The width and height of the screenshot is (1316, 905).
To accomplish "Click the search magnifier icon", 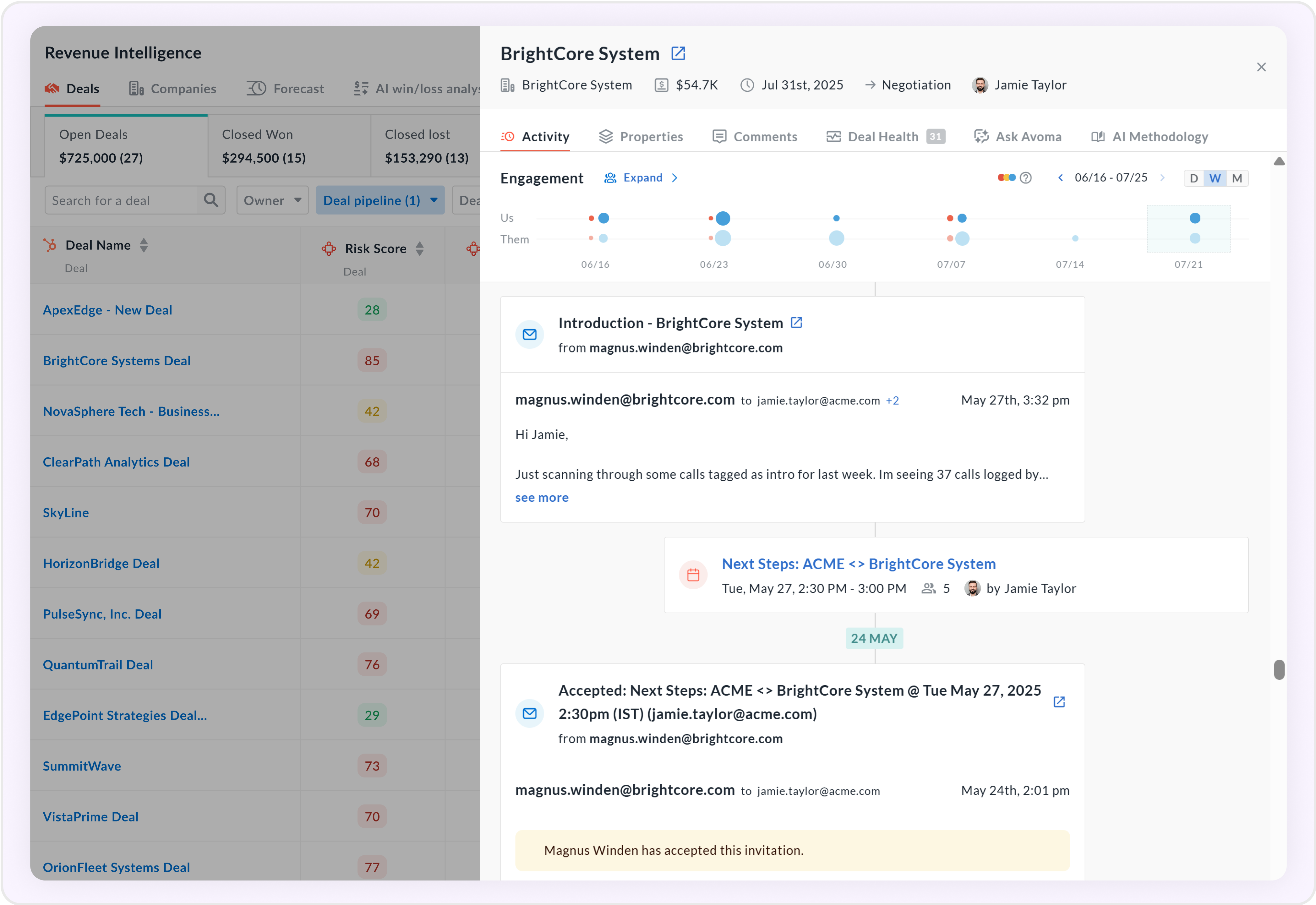I will (211, 200).
